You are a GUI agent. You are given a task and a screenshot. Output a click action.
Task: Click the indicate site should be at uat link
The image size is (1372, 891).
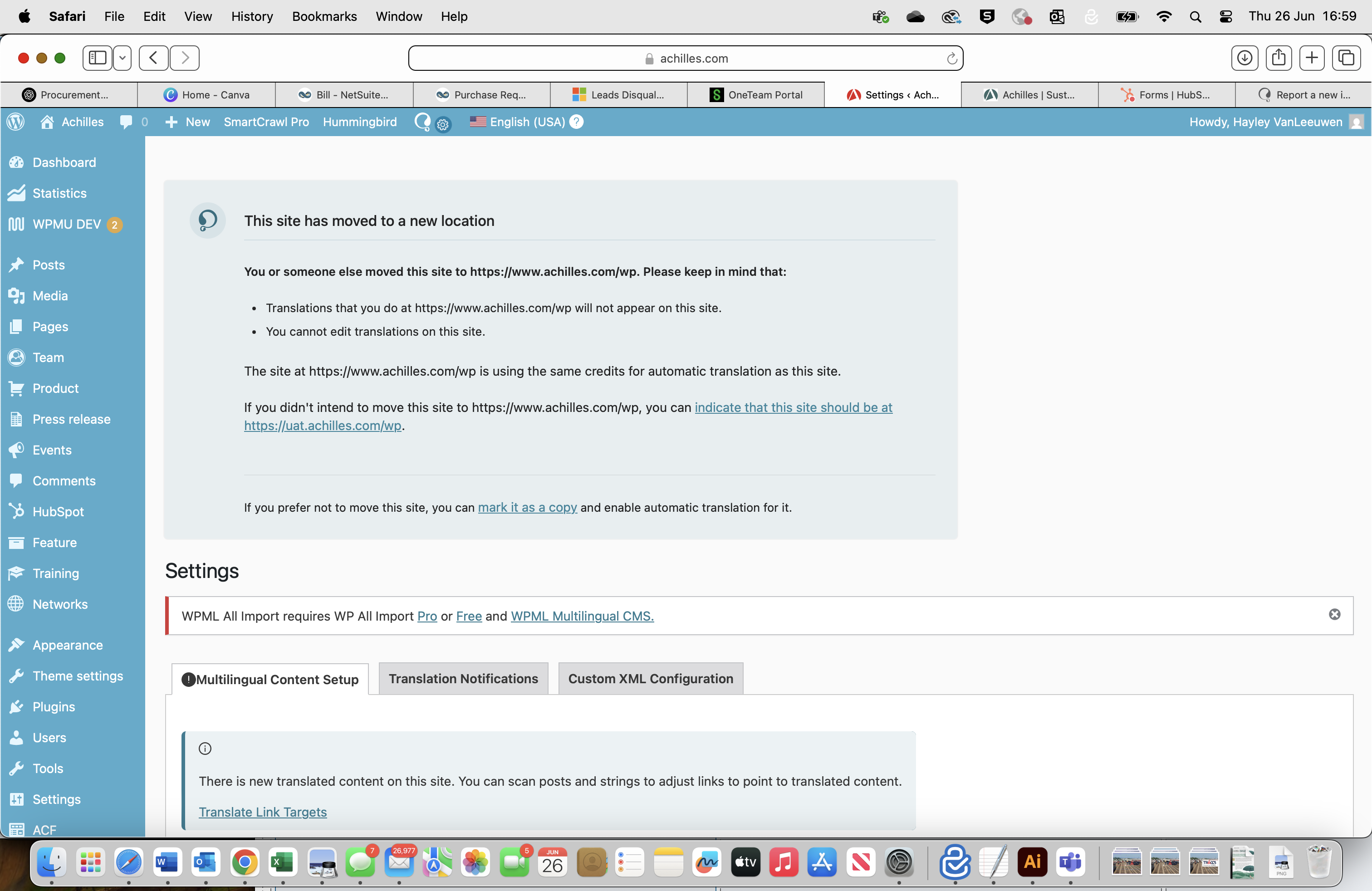[x=793, y=407]
